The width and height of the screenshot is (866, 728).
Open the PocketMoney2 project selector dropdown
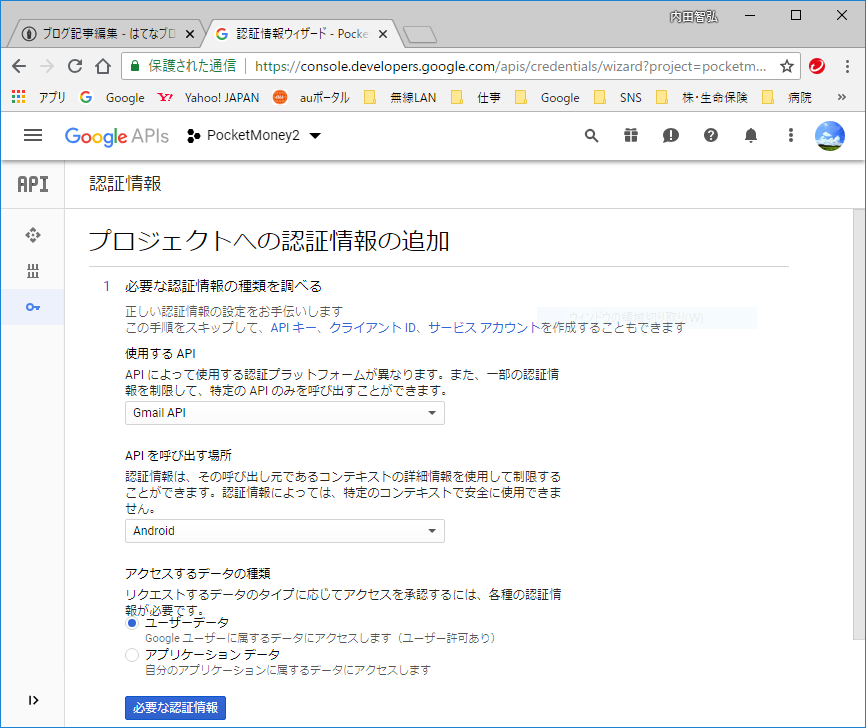254,135
